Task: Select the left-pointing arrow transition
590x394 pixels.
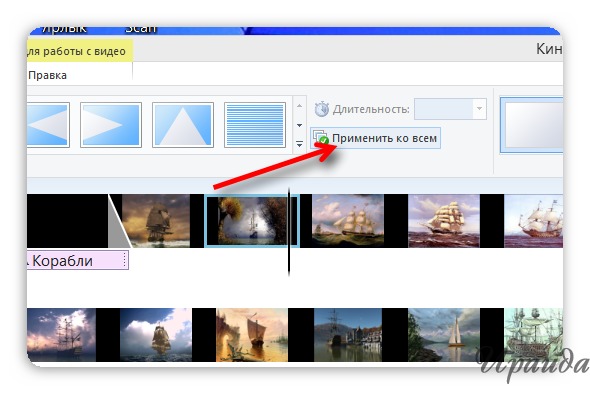Action: [x=48, y=125]
